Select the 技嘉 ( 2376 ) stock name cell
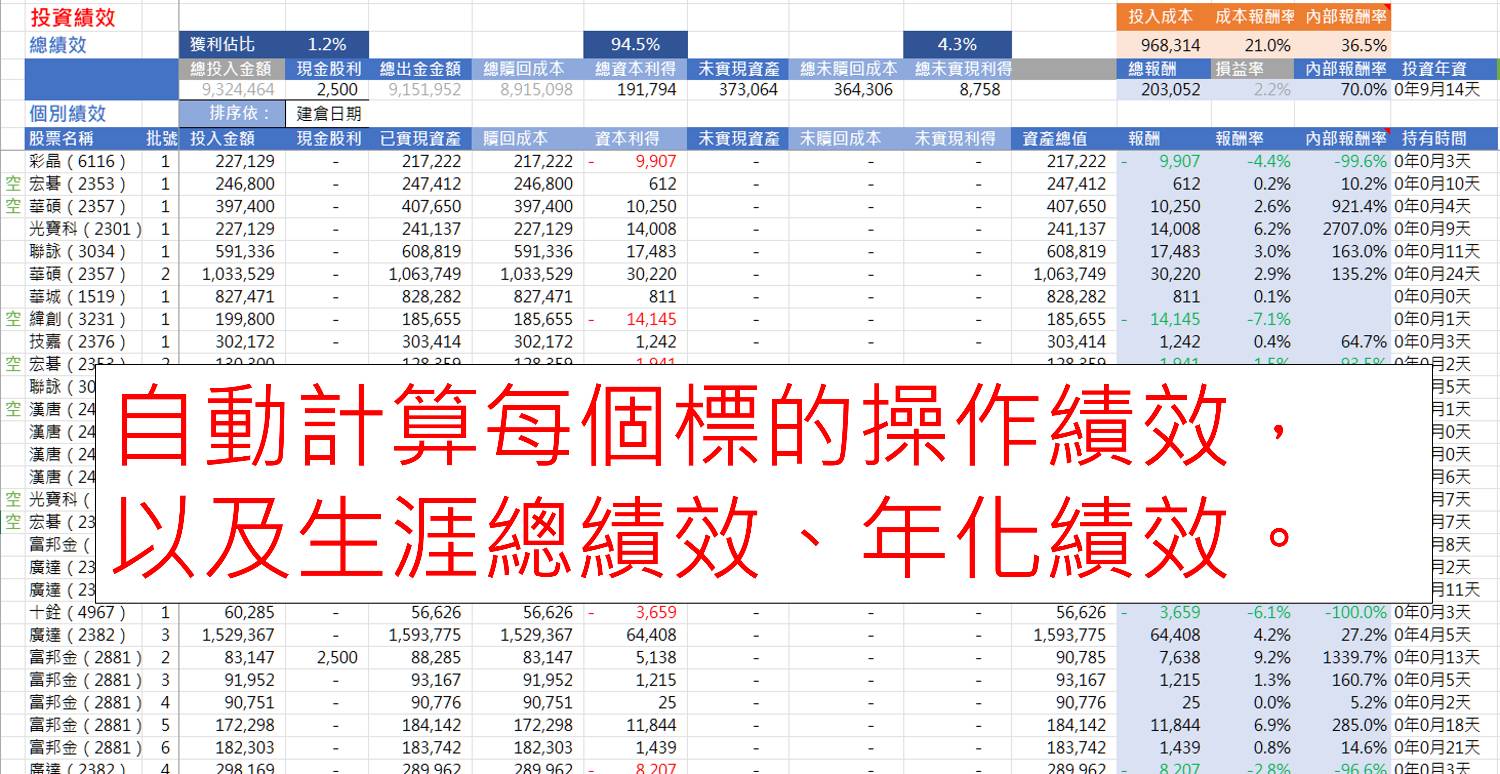This screenshot has width=1500, height=774. point(79,341)
